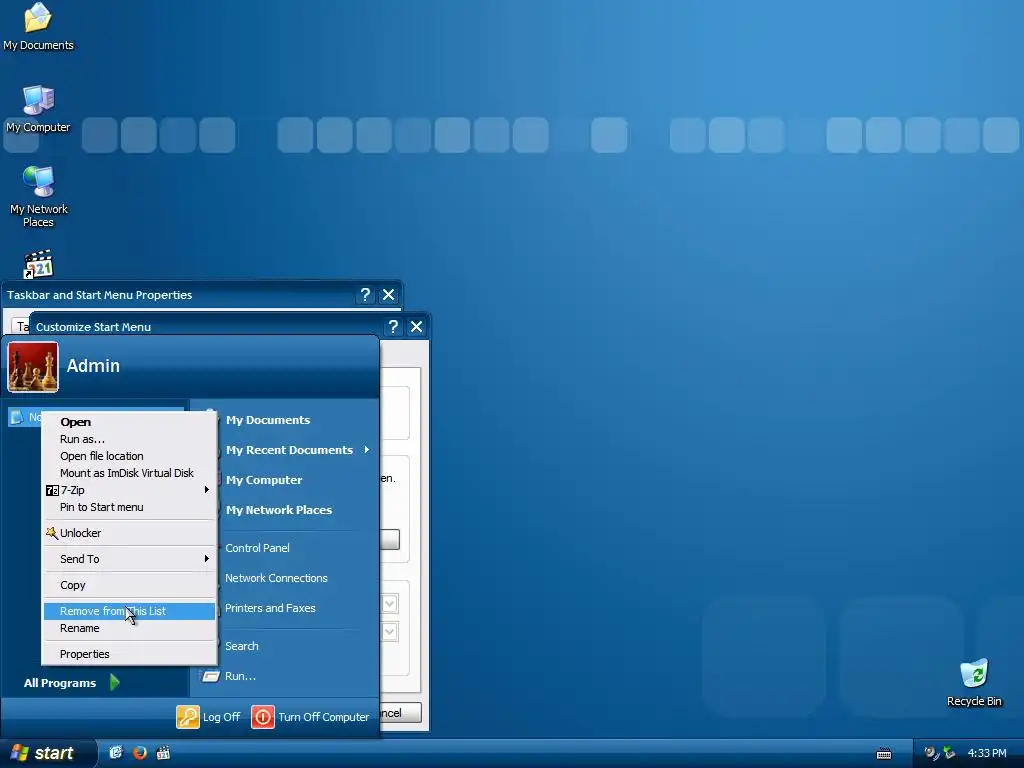The width and height of the screenshot is (1024, 768).
Task: Select the media player shortcut on desktop
Action: pos(38,264)
